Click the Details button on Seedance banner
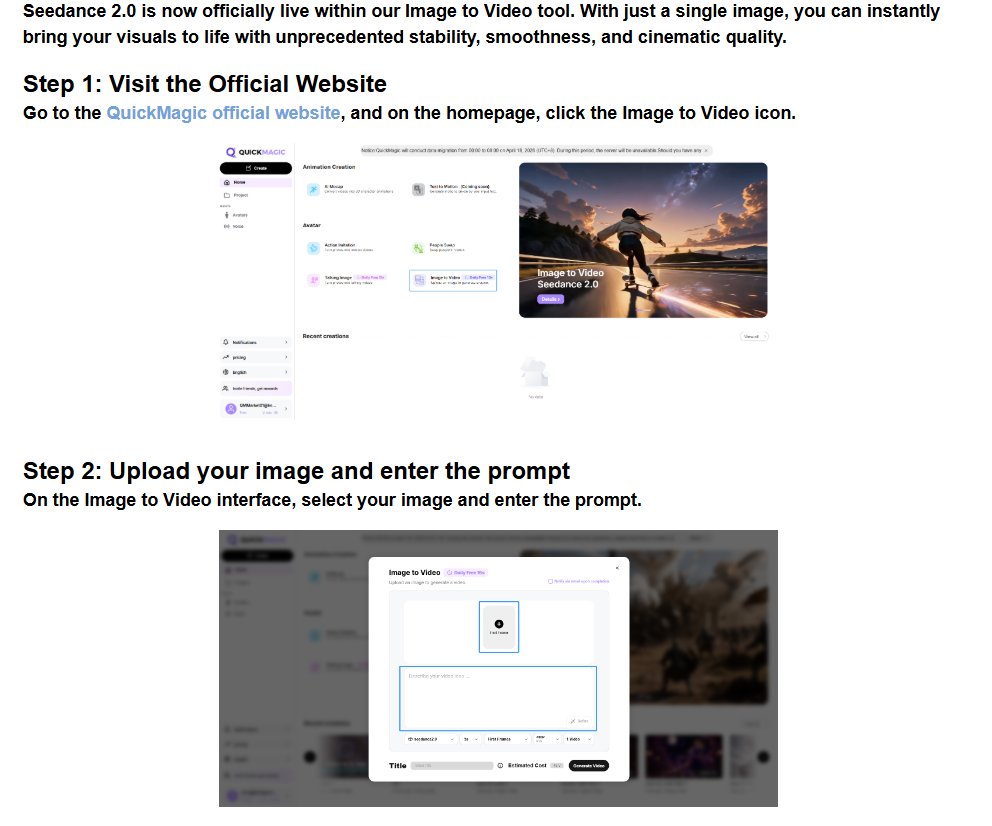 550,299
